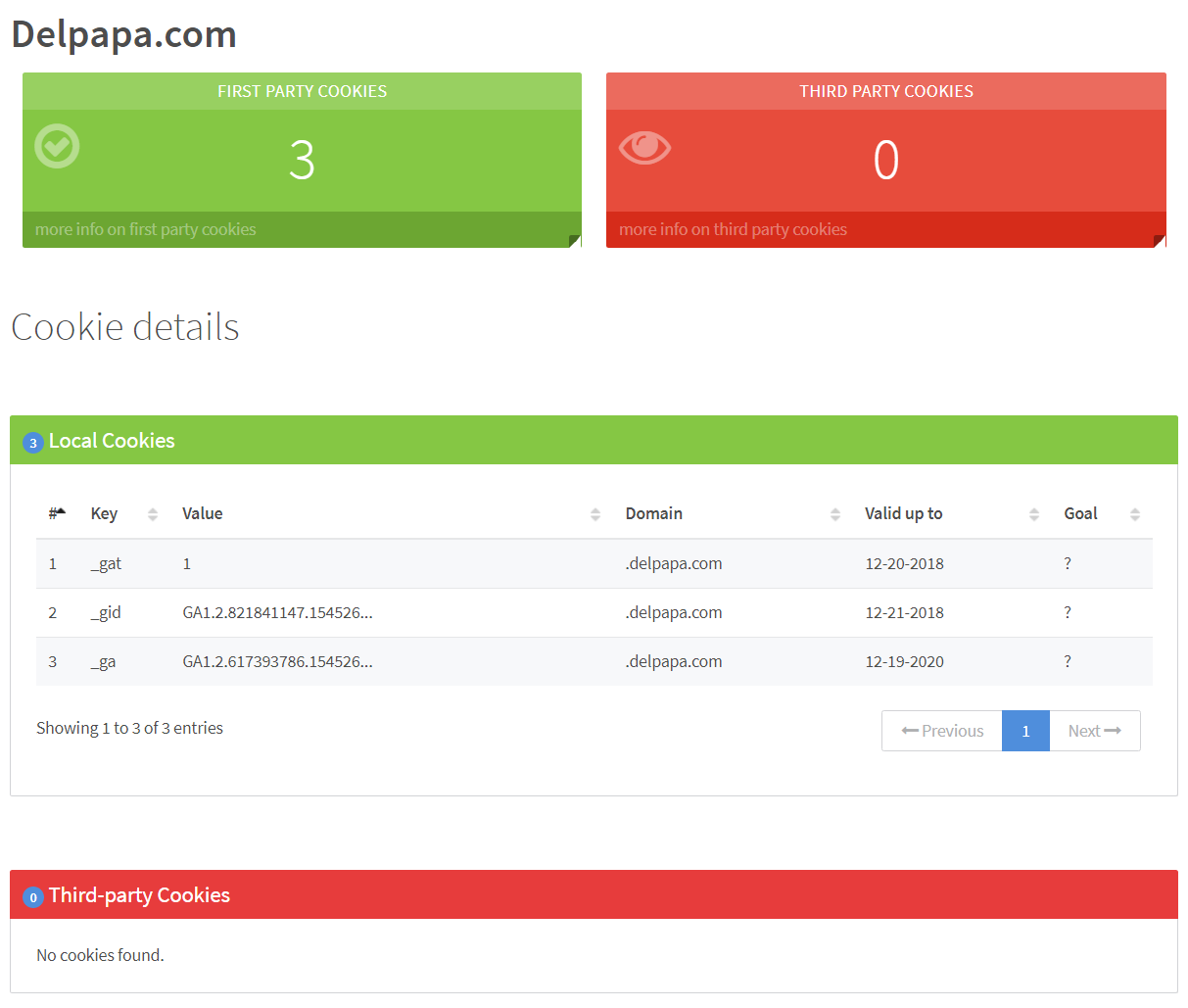Click the folded corner of the red card
Viewport: 1188px width, 1008px height.
coord(1160,241)
